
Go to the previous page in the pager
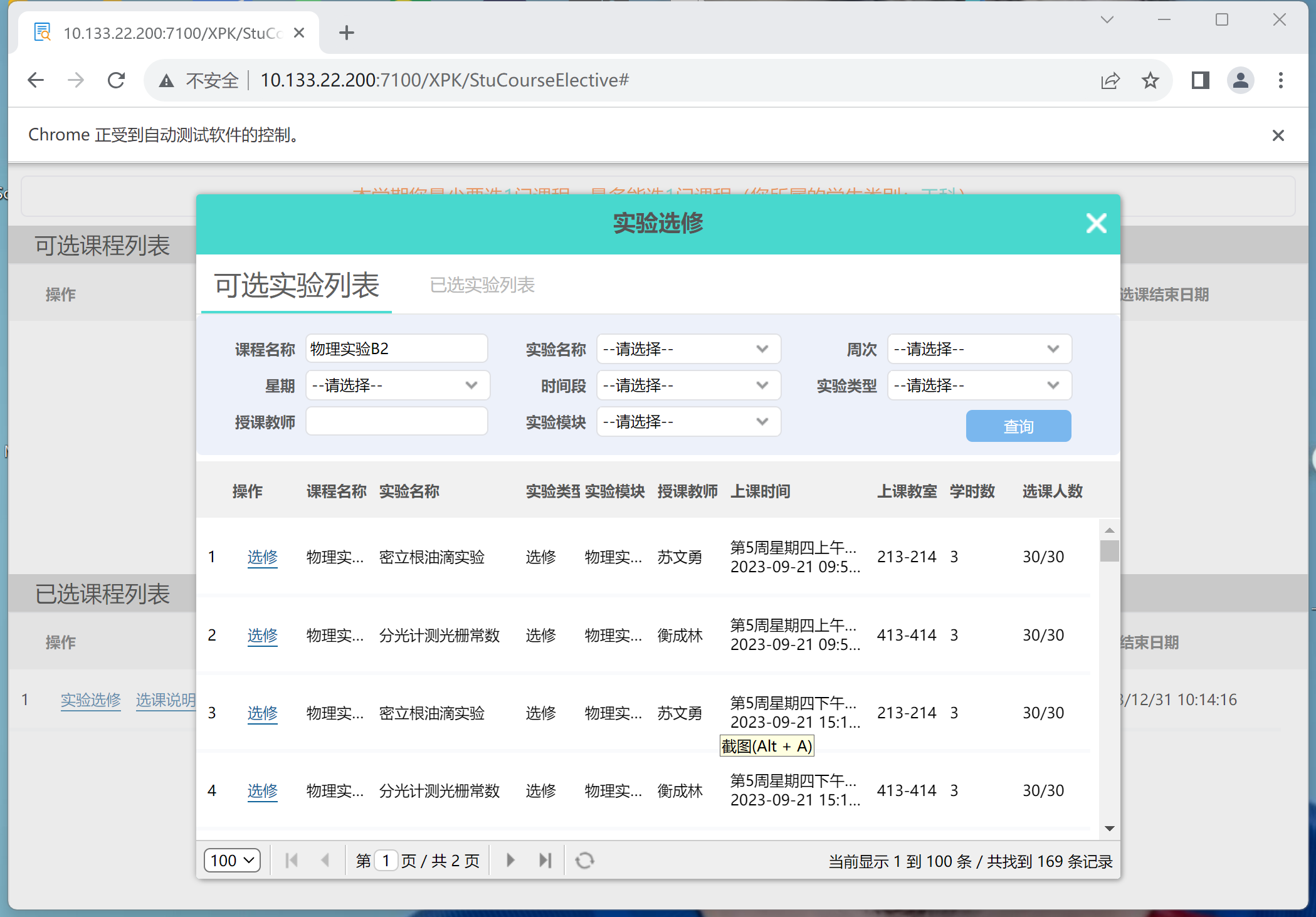(325, 860)
